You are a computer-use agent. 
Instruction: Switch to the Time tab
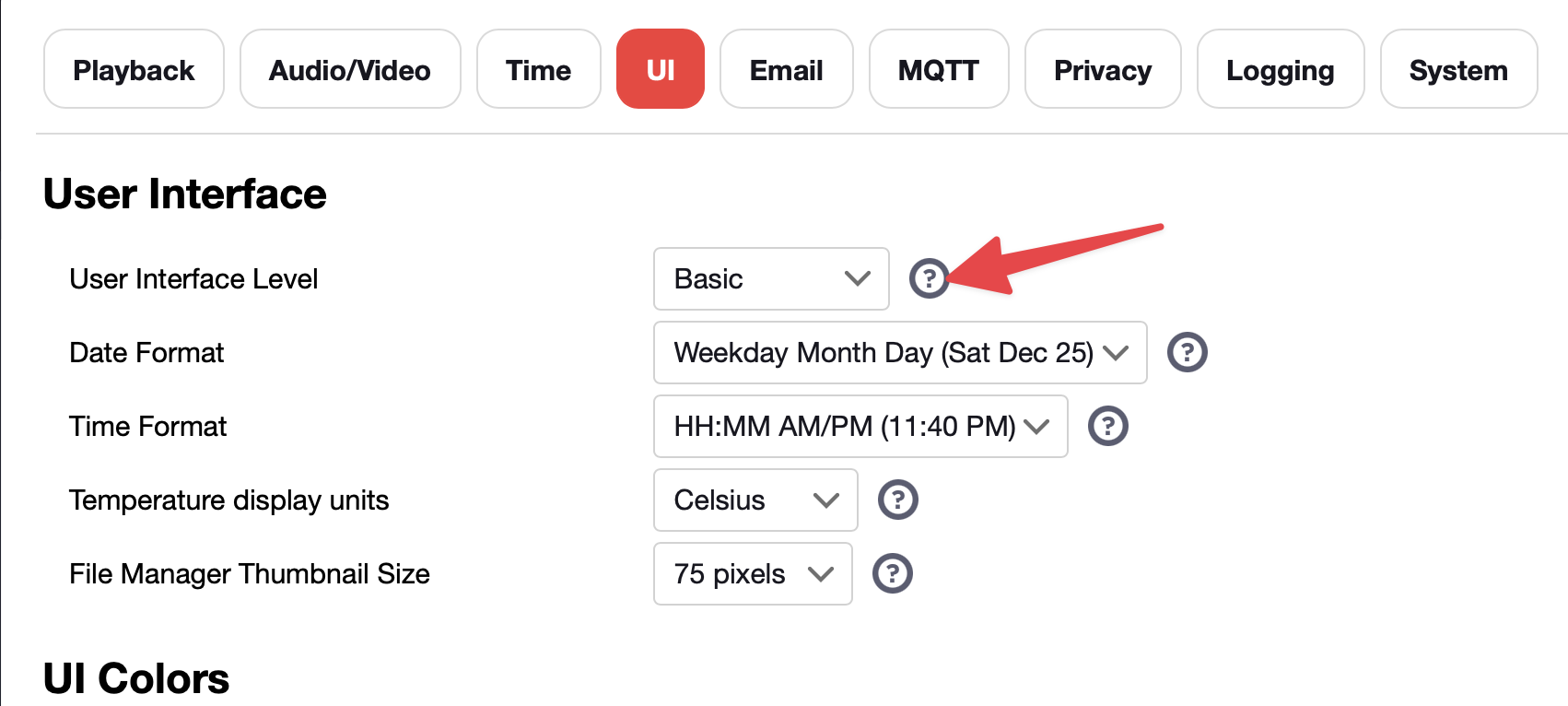tap(539, 69)
